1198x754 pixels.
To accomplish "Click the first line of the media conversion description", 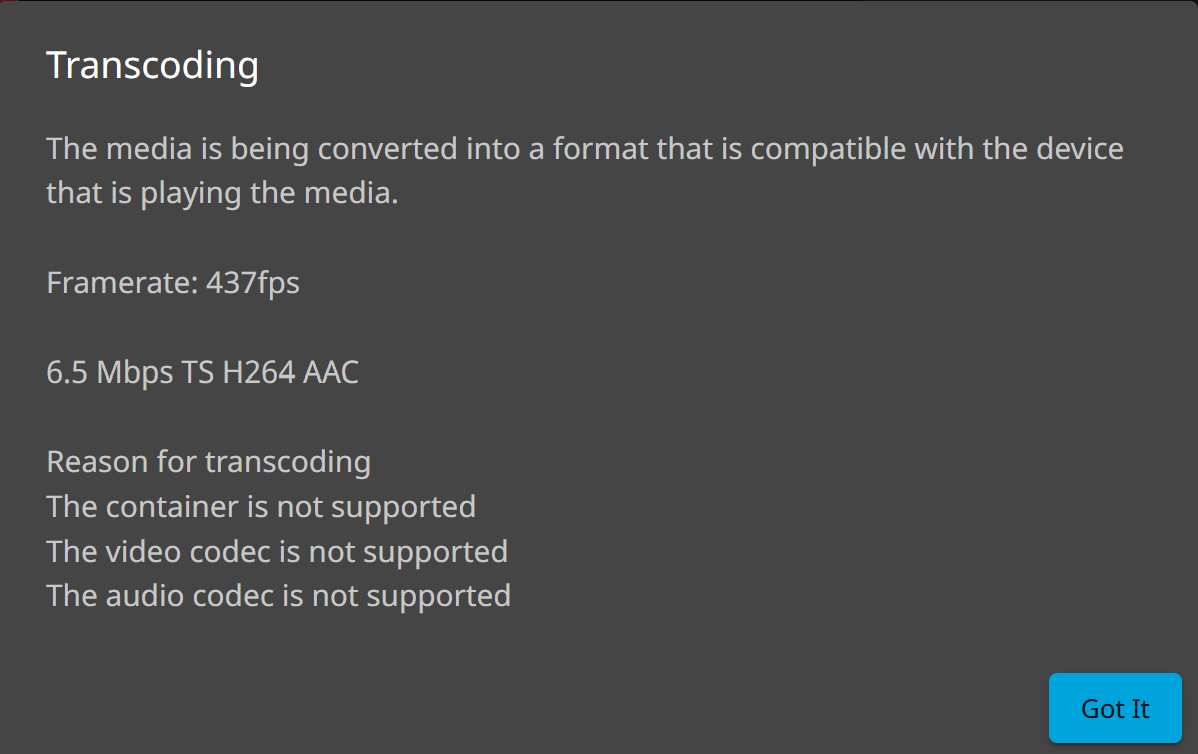I will coord(585,149).
